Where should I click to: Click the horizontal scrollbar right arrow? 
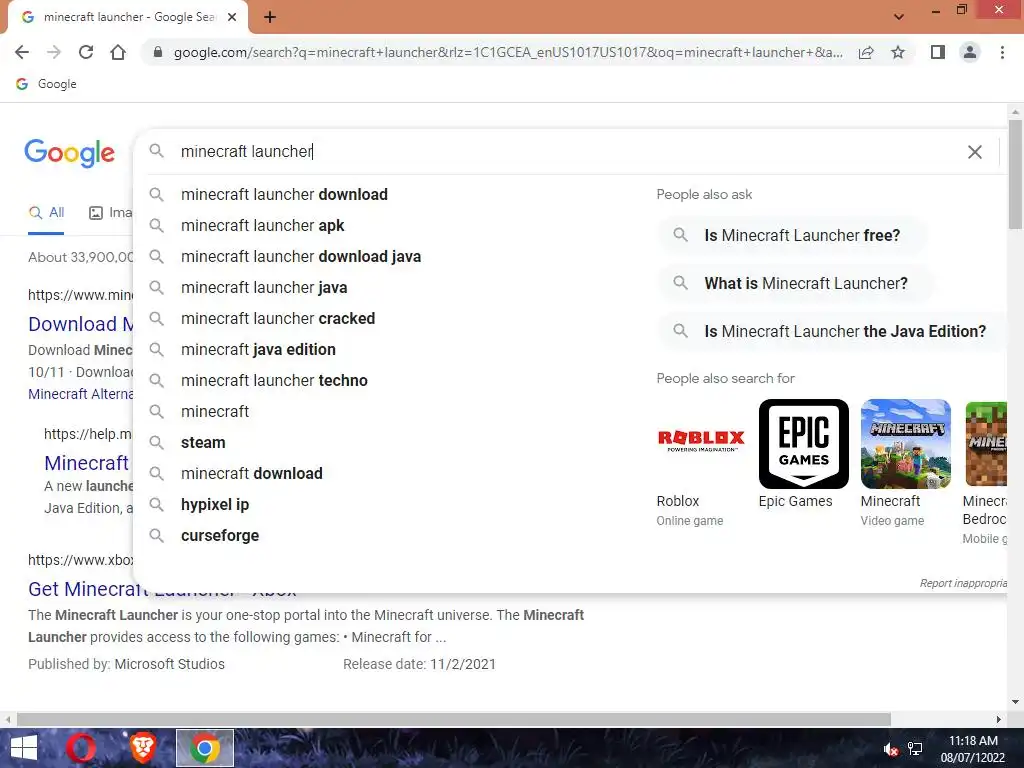(x=998, y=720)
